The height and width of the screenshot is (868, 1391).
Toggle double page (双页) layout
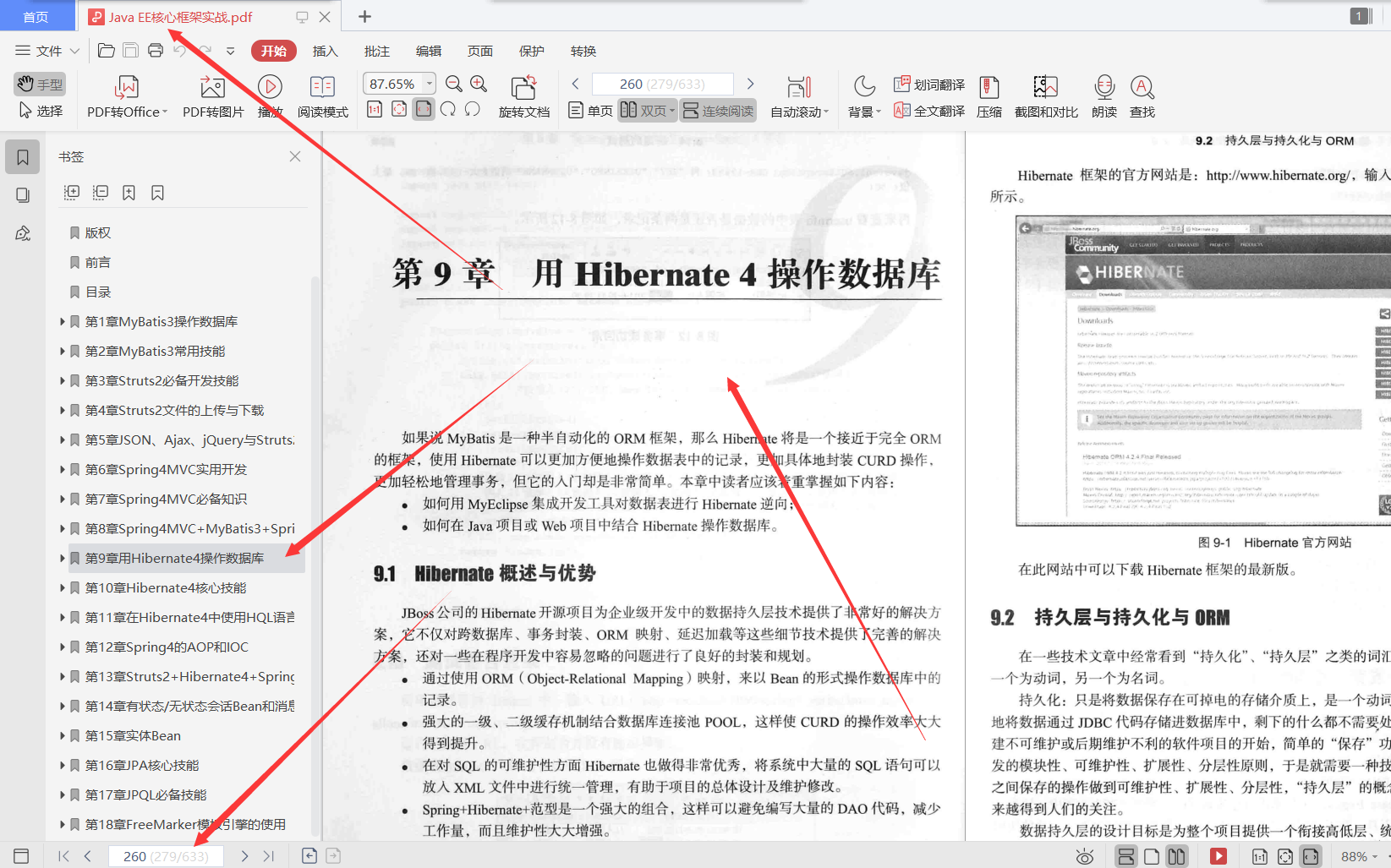647,111
